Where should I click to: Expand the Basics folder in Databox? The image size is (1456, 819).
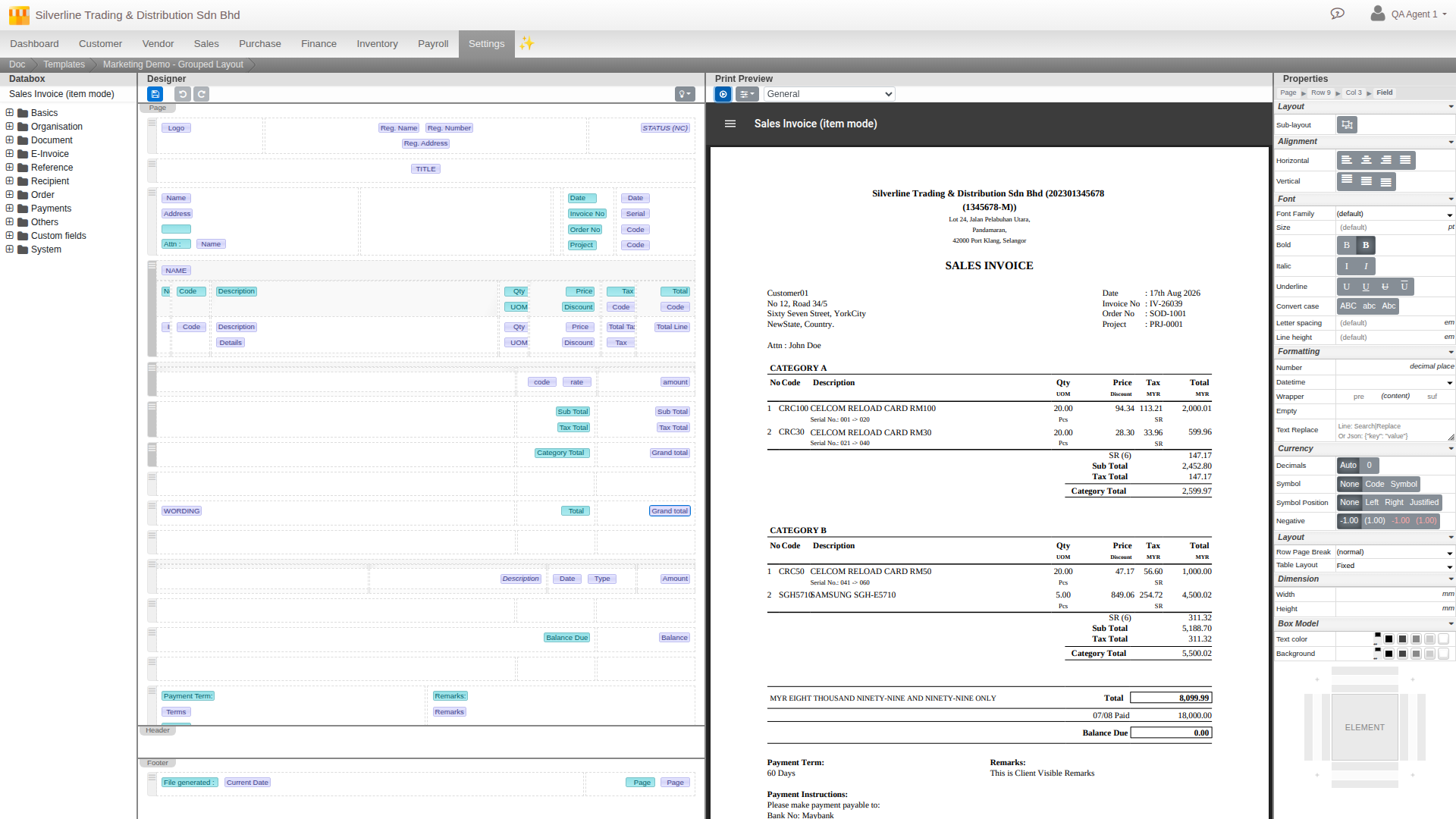pyautogui.click(x=10, y=112)
